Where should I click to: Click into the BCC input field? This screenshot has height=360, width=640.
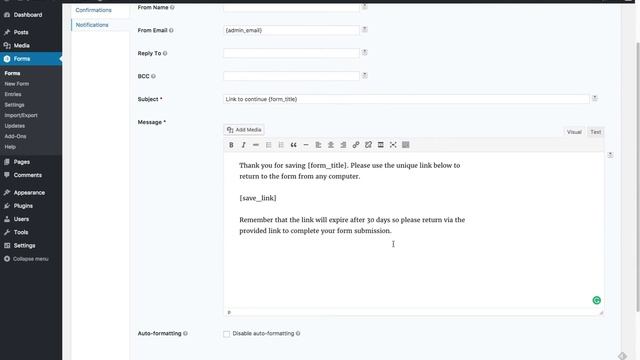click(x=291, y=76)
